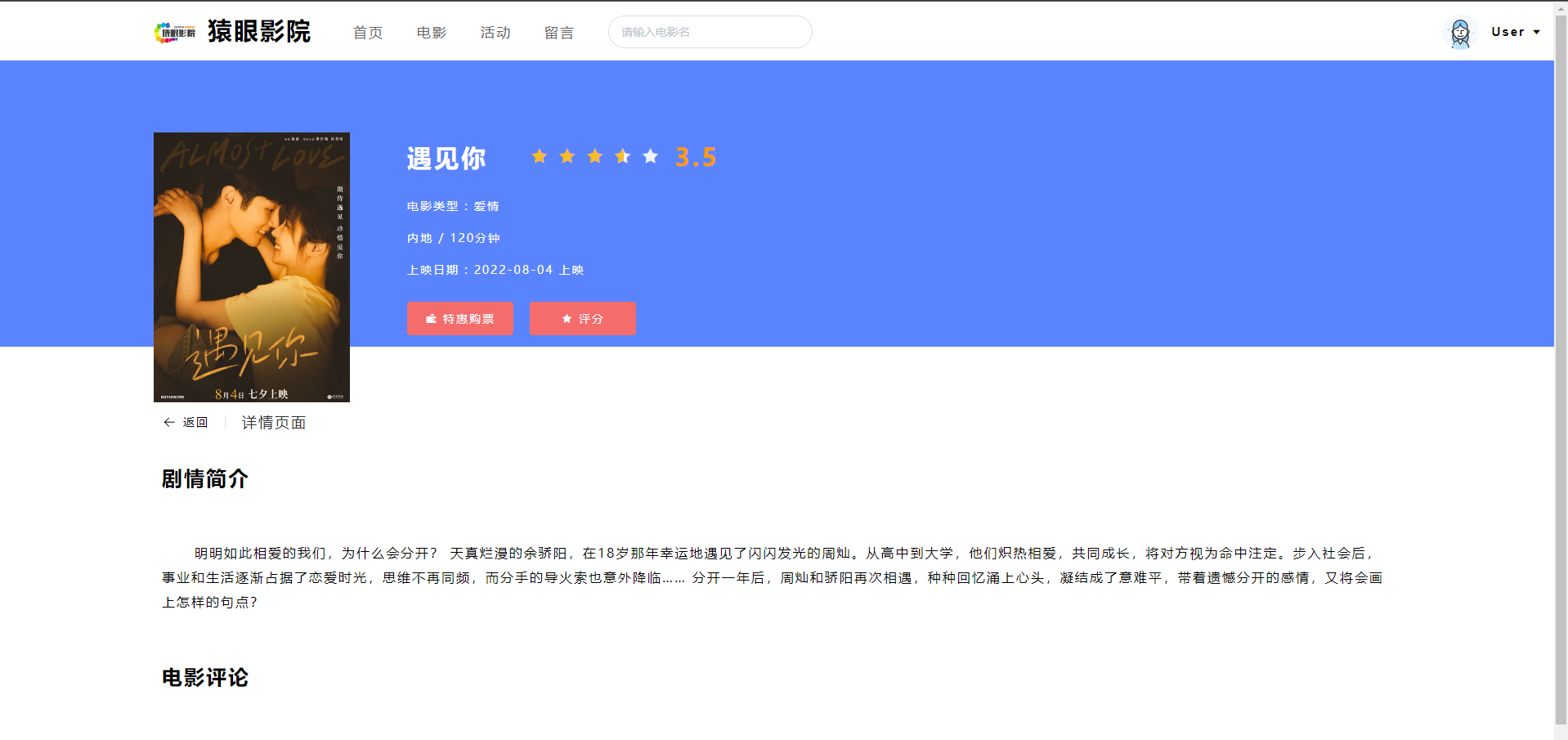The height and width of the screenshot is (740, 1568).
Task: Click the back arrow icon beside 返回
Action: [x=169, y=422]
